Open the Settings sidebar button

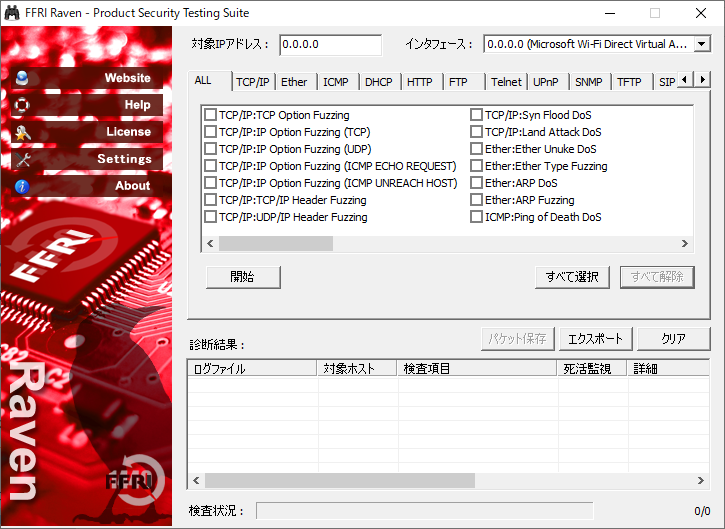(87, 159)
